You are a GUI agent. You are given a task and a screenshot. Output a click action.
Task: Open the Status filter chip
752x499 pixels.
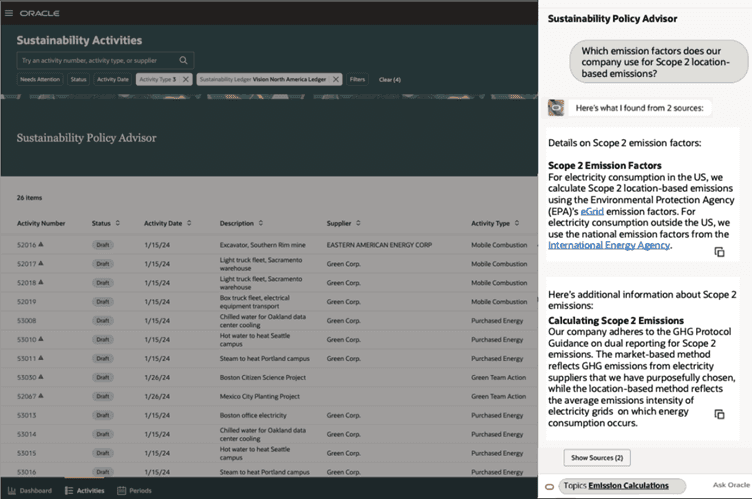point(78,79)
